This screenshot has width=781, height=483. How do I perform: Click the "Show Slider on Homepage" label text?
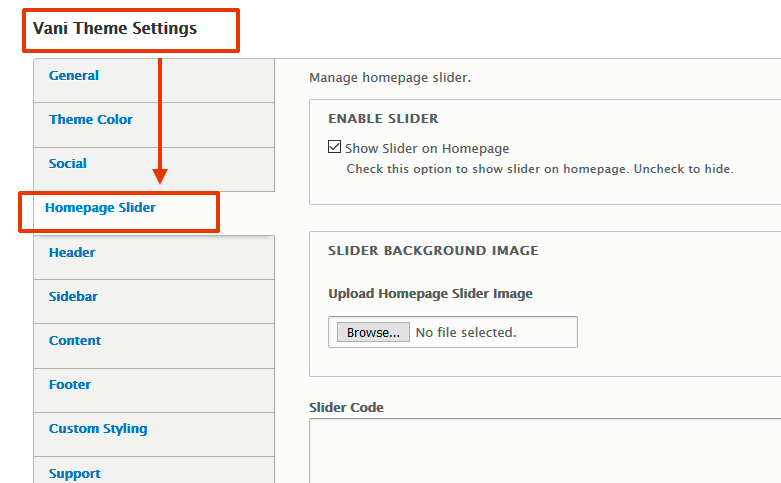click(427, 149)
